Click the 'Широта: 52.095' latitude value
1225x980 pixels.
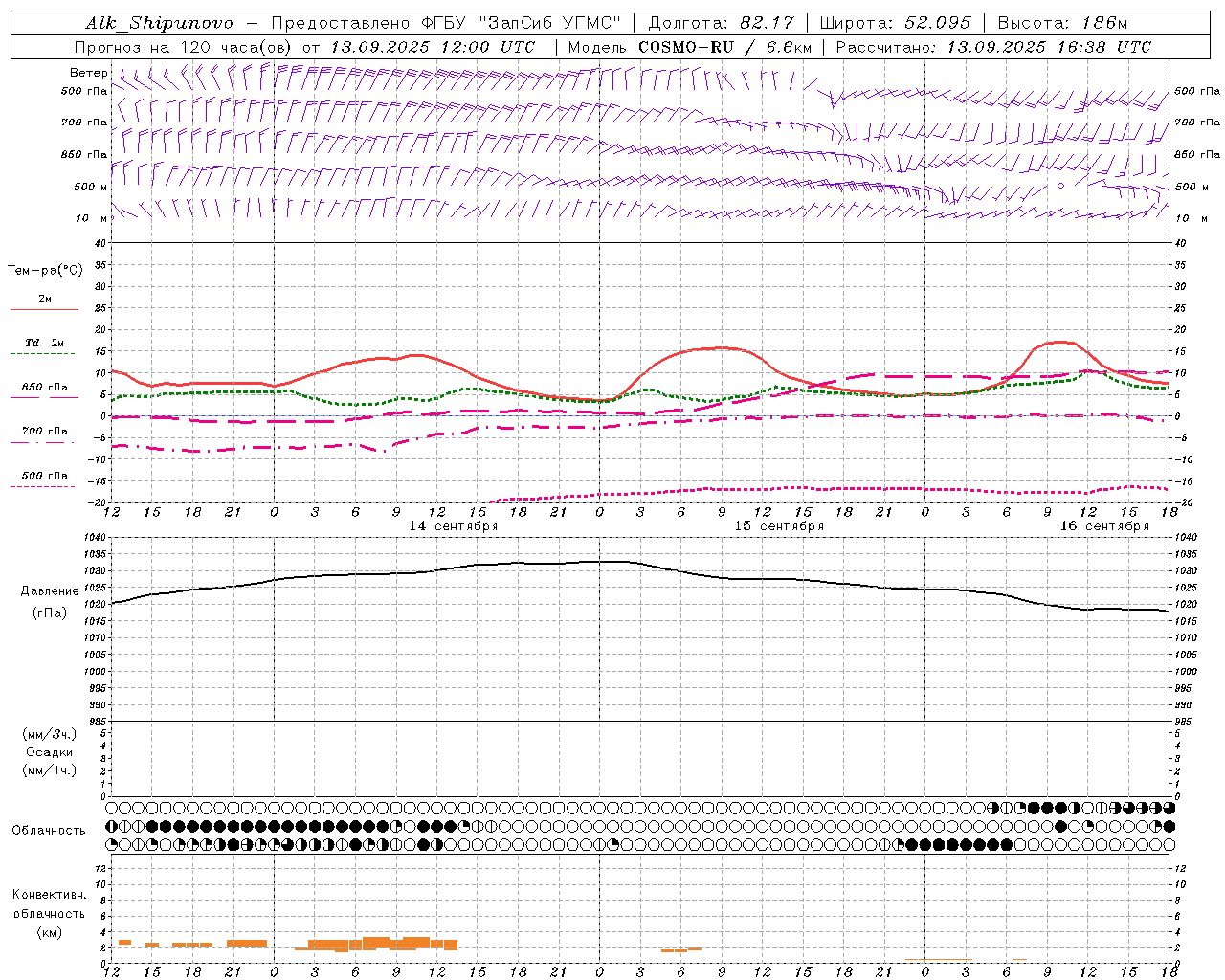pyautogui.click(x=896, y=23)
